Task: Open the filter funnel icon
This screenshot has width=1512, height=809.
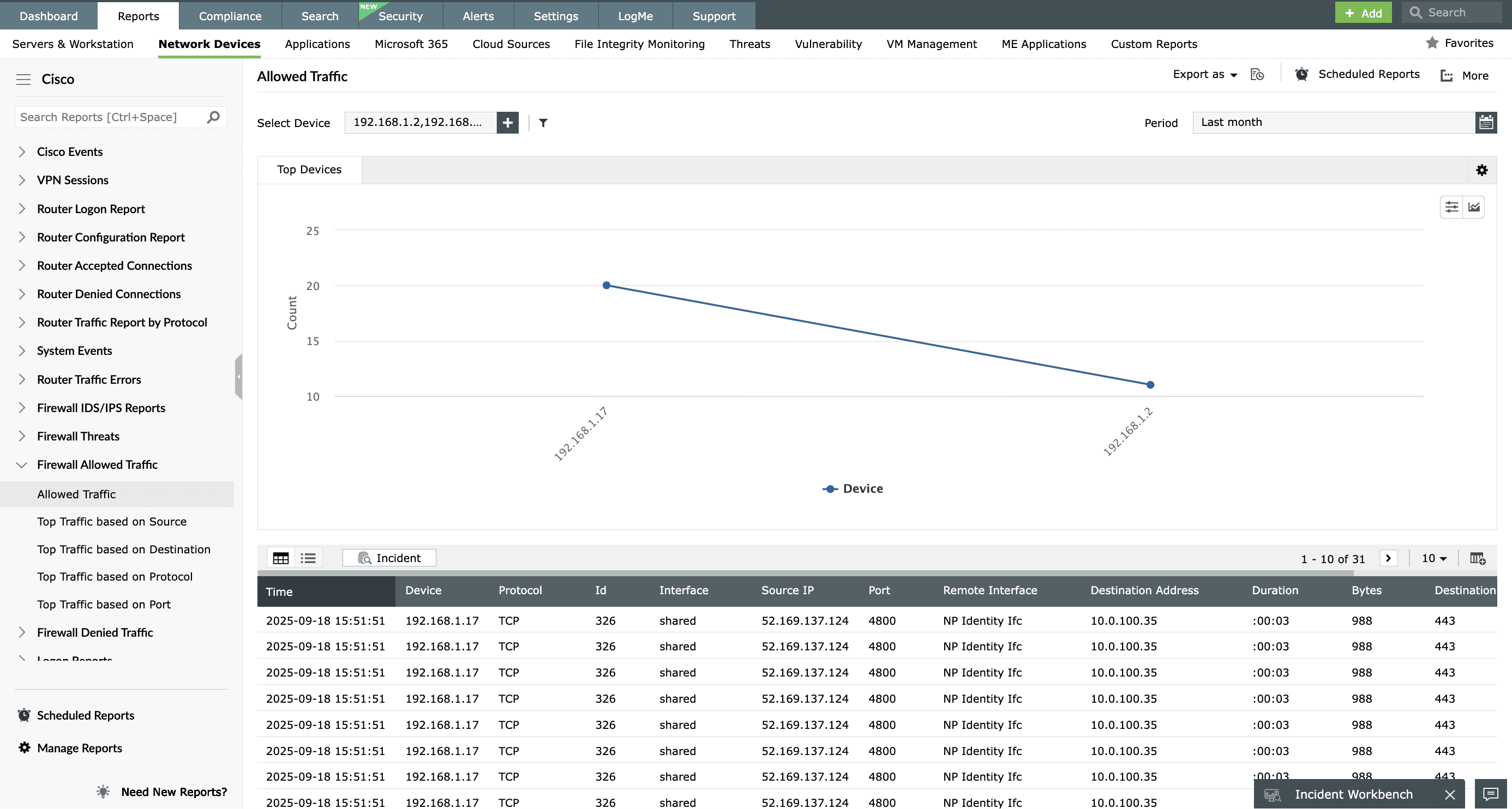Action: tap(543, 123)
